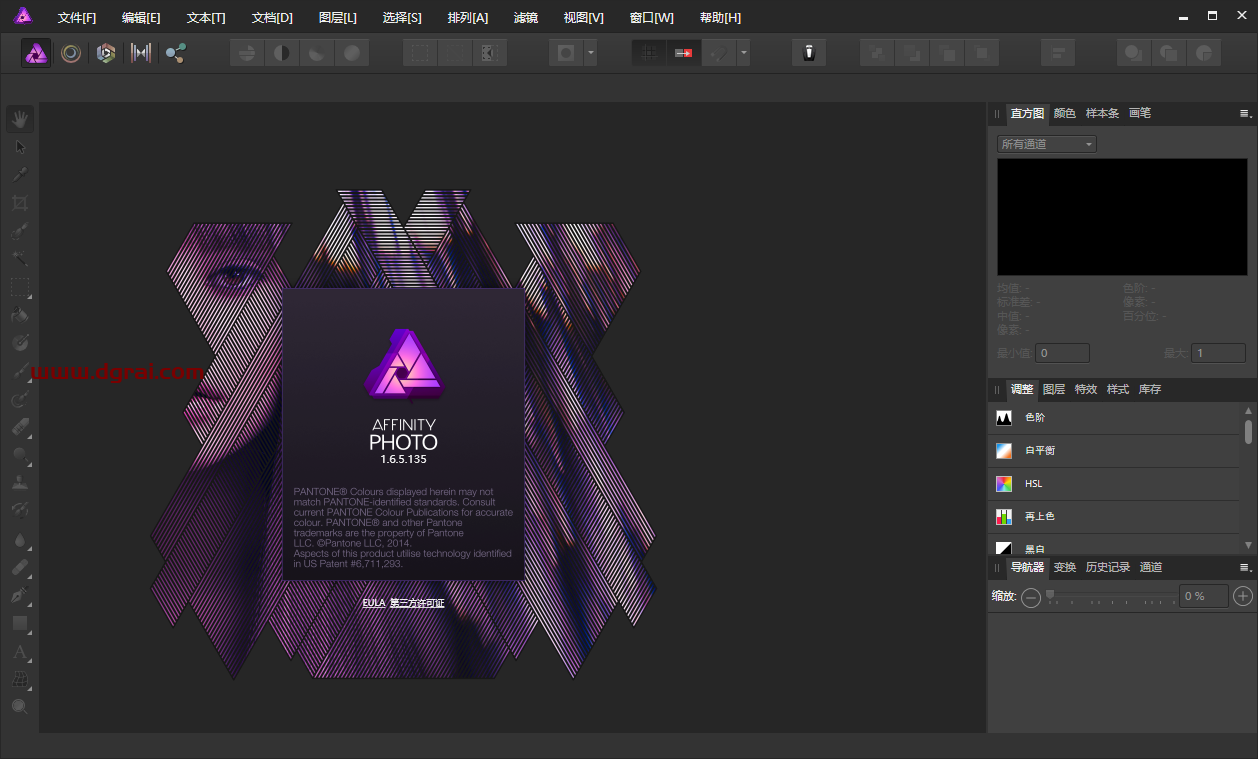Image resolution: width=1258 pixels, height=759 pixels.
Task: Select the Move tool arrow
Action: (x=20, y=147)
